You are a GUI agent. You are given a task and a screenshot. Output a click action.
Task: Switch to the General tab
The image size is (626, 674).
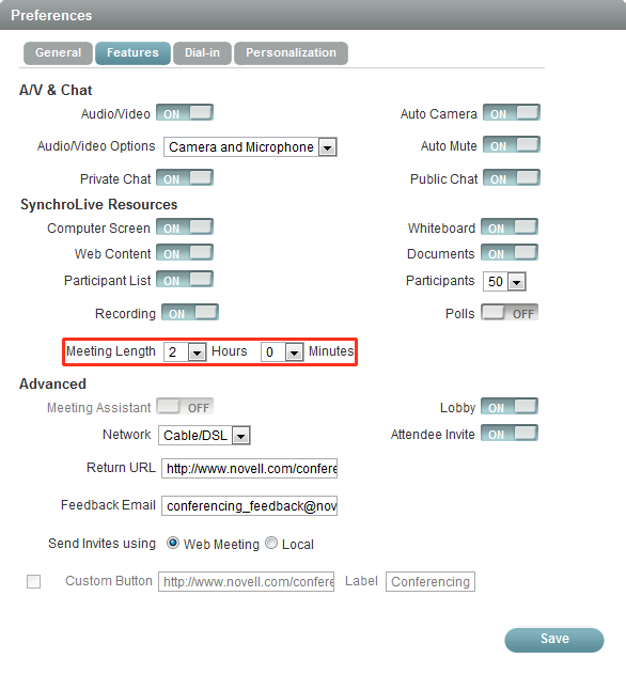pyautogui.click(x=58, y=53)
